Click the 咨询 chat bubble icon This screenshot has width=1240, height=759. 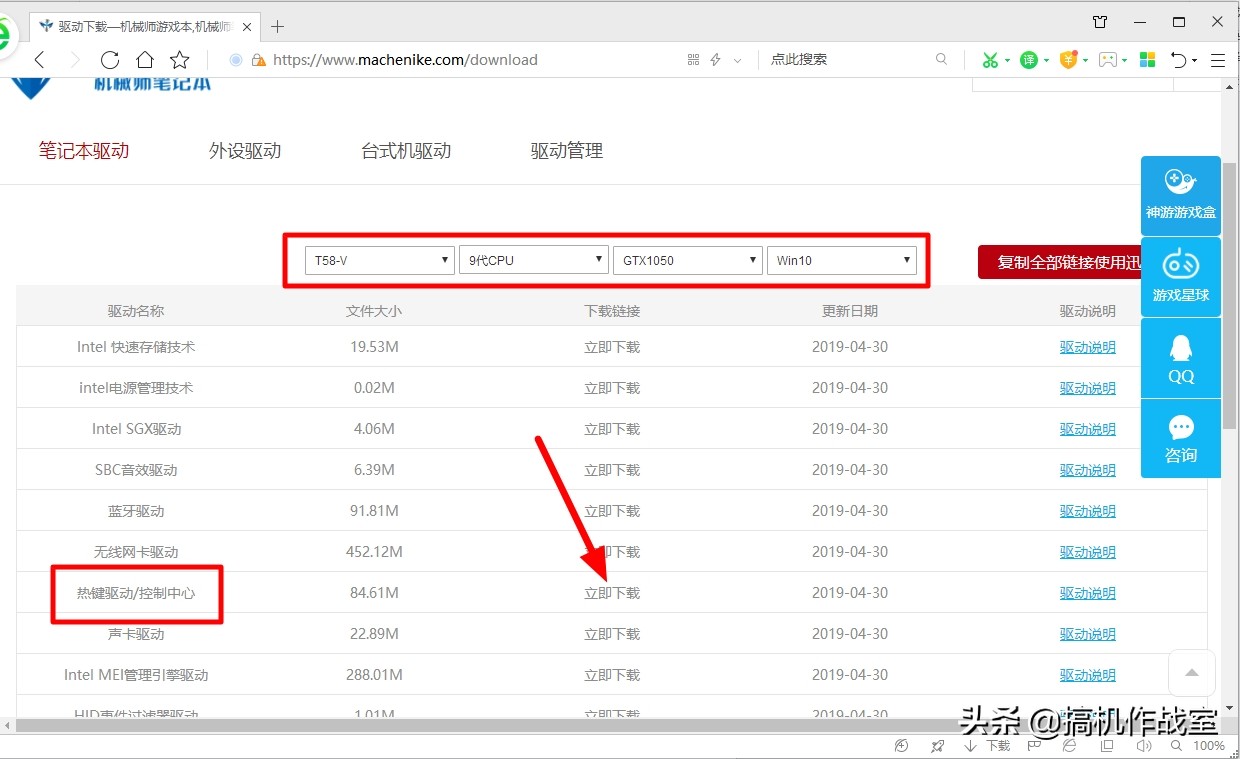click(1180, 438)
